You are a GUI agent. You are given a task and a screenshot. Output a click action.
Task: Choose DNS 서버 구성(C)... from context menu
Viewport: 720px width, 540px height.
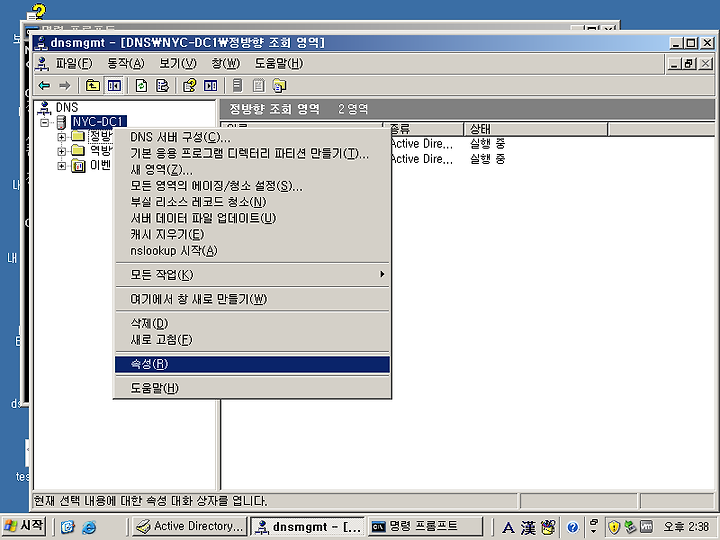[252, 137]
